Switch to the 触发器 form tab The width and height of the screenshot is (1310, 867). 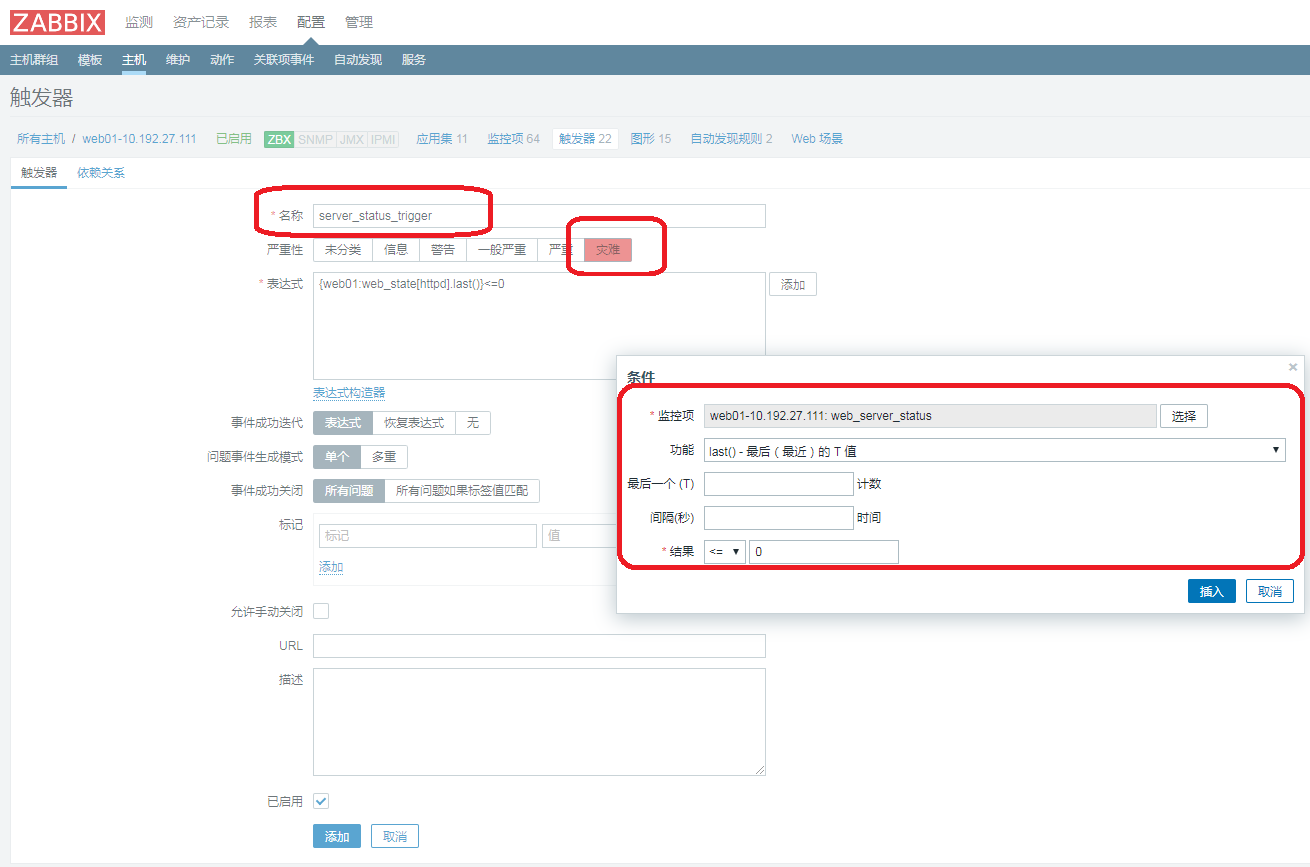[39, 173]
